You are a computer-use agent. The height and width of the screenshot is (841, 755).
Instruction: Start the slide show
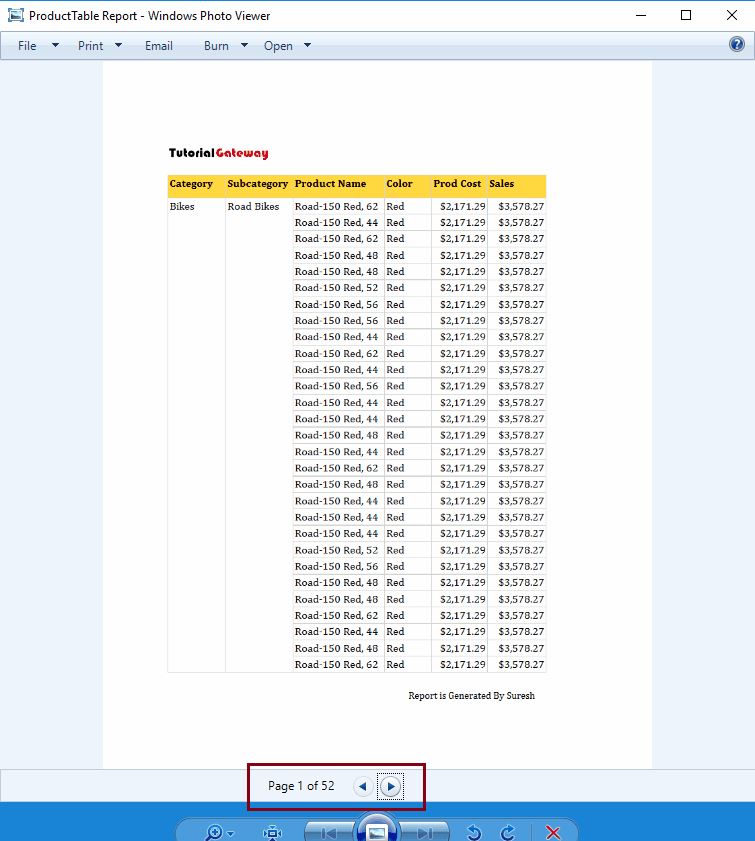pos(376,830)
